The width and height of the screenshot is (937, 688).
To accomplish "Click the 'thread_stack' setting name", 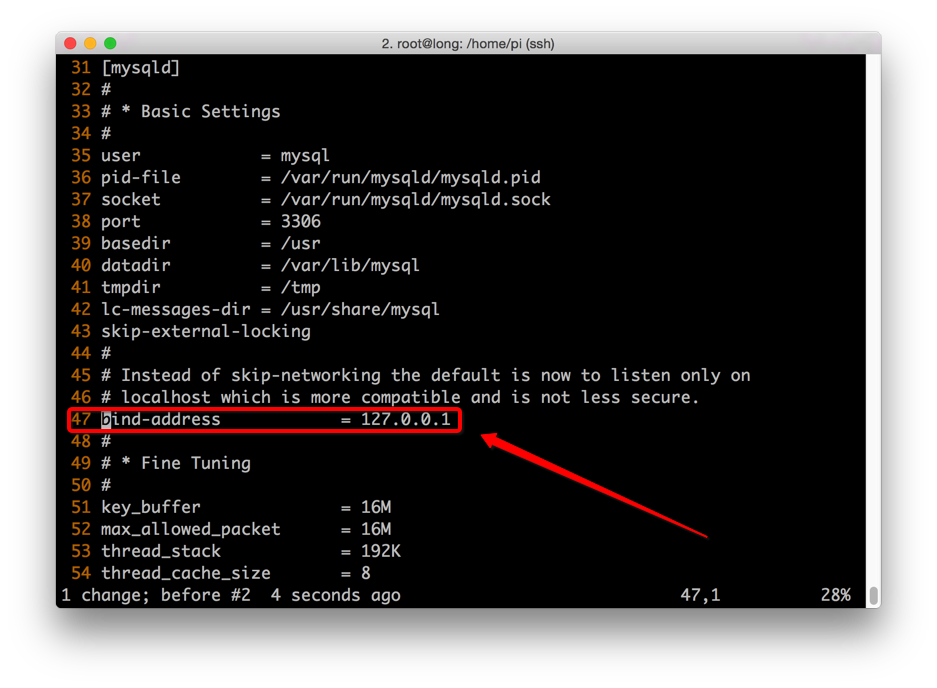I will click(161, 551).
